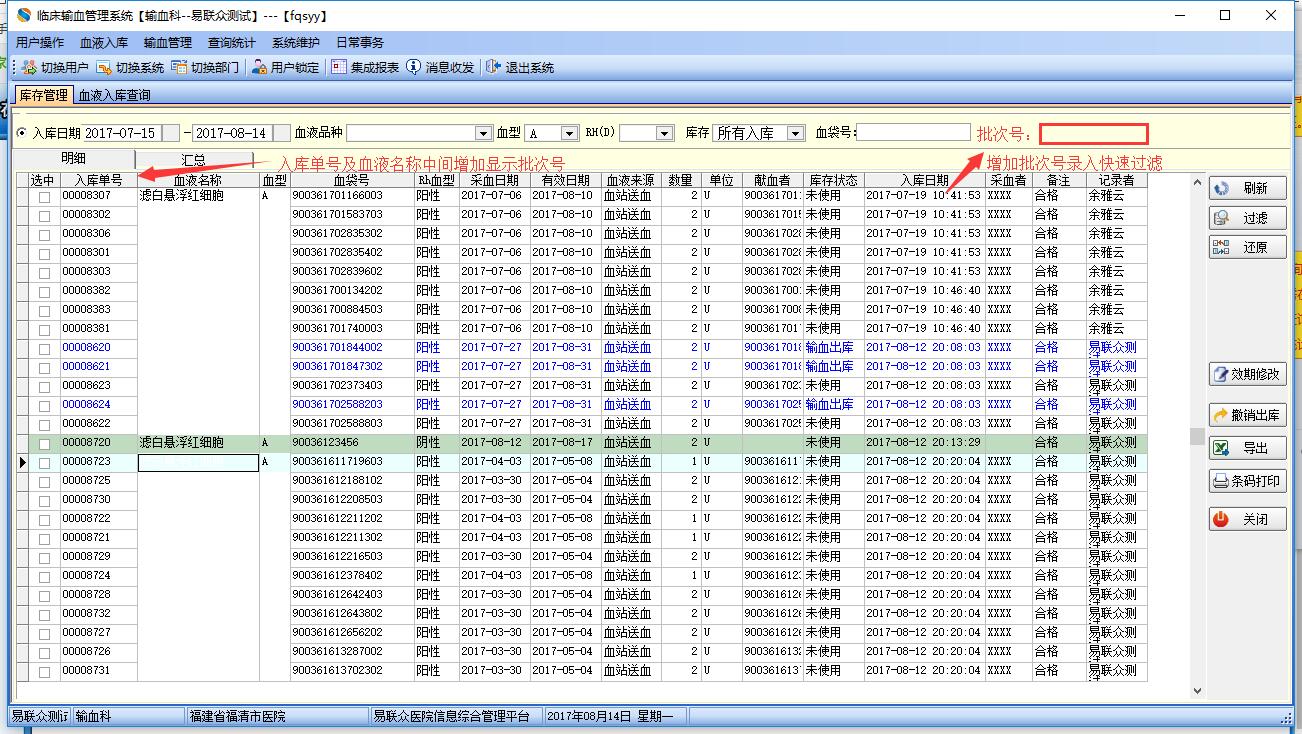Click the 切换系统 toolbar icon
Viewport: 1302px width, 734px height.
click(103, 67)
